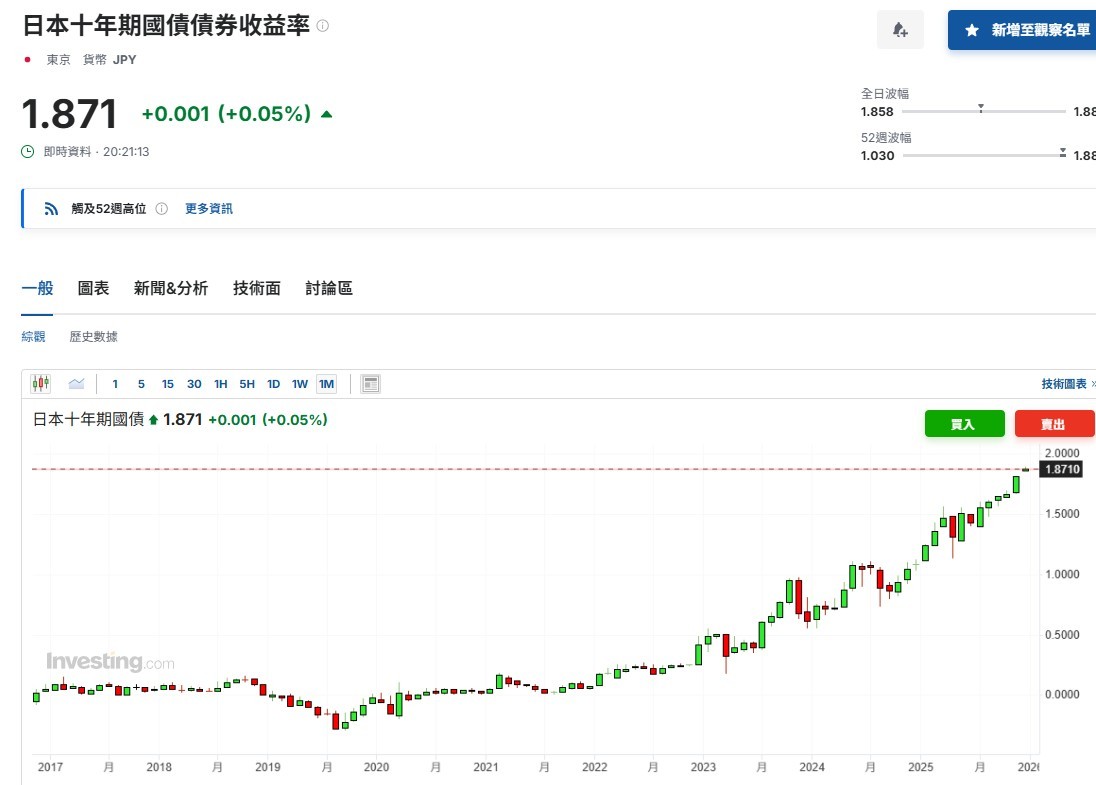The image size is (1096, 785).
Task: Click the alert bell icon button
Action: click(900, 30)
